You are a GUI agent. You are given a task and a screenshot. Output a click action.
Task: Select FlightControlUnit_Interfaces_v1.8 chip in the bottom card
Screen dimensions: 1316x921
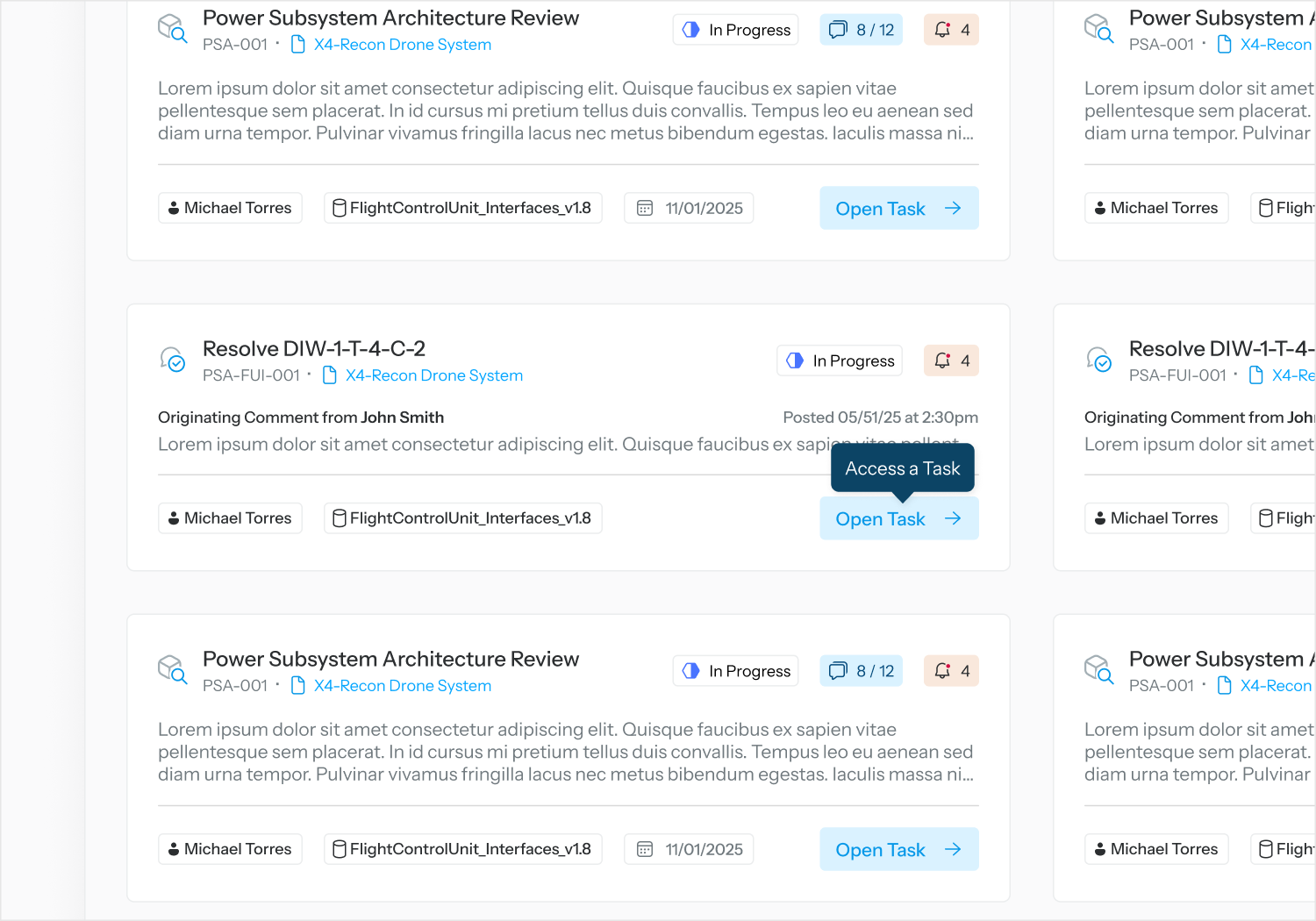[462, 849]
